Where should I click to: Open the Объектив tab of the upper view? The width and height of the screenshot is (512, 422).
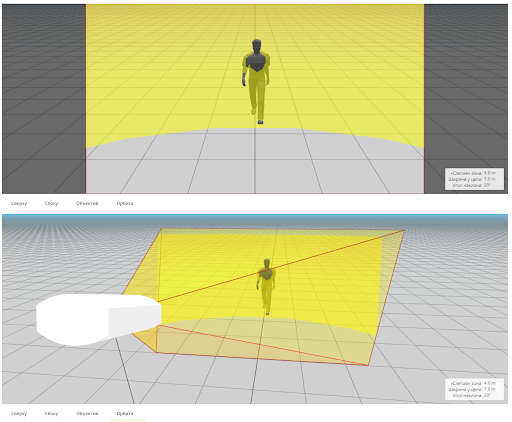pos(87,203)
